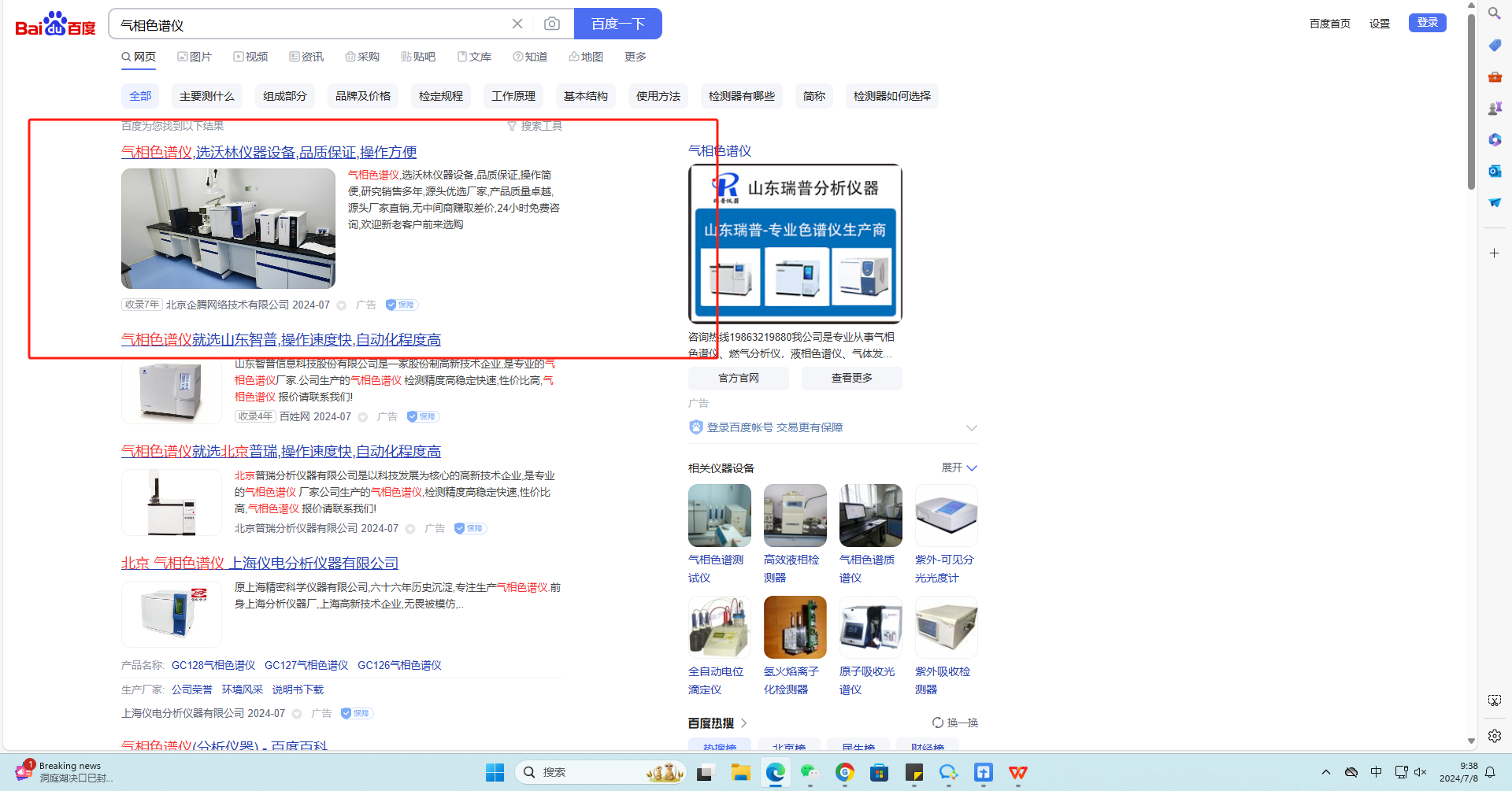Select the 检测器如何选择 filter
Screen dimensions: 1512x791
892,96
